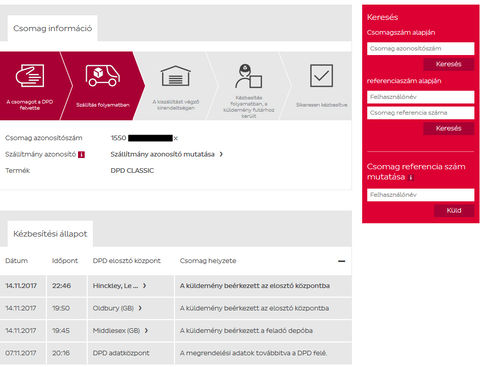
Task: Click status text 'A küldemény beérkezett a feladó depóba'
Action: (246, 330)
